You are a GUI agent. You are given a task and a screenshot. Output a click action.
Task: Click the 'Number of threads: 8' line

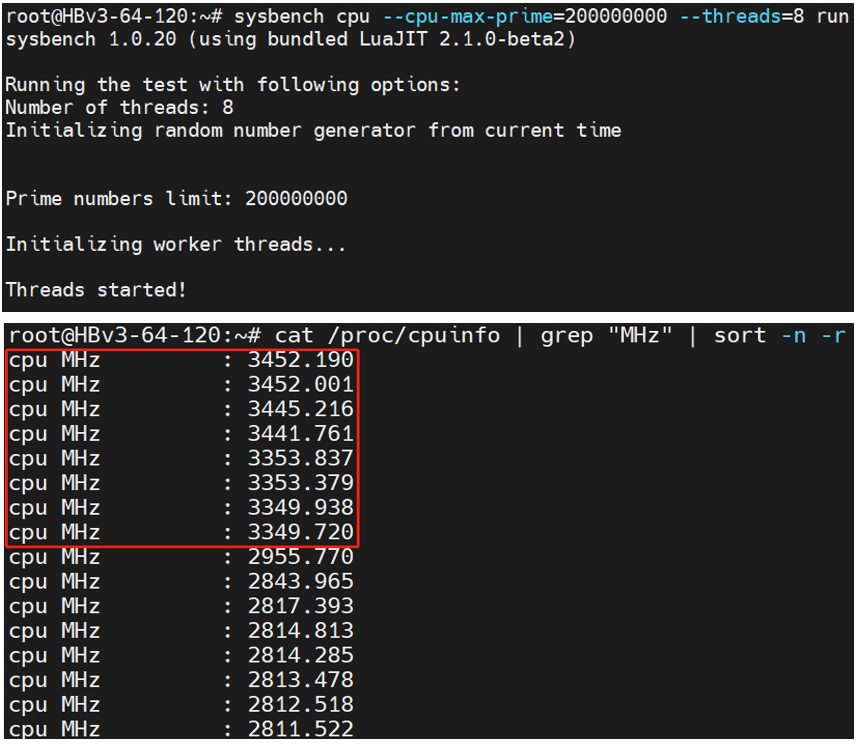(120, 108)
